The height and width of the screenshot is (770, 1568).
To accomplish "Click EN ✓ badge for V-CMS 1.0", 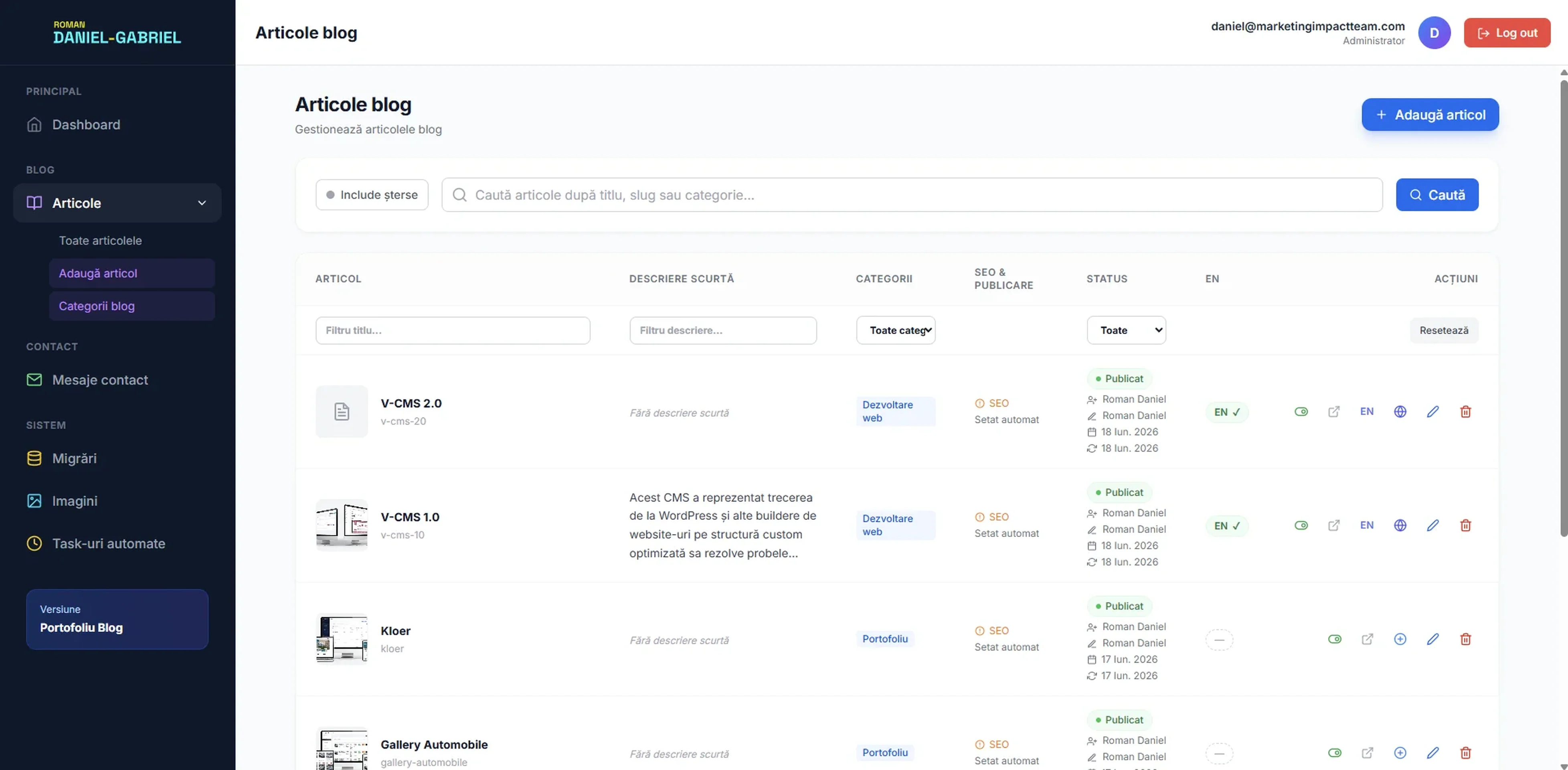I will click(x=1226, y=526).
